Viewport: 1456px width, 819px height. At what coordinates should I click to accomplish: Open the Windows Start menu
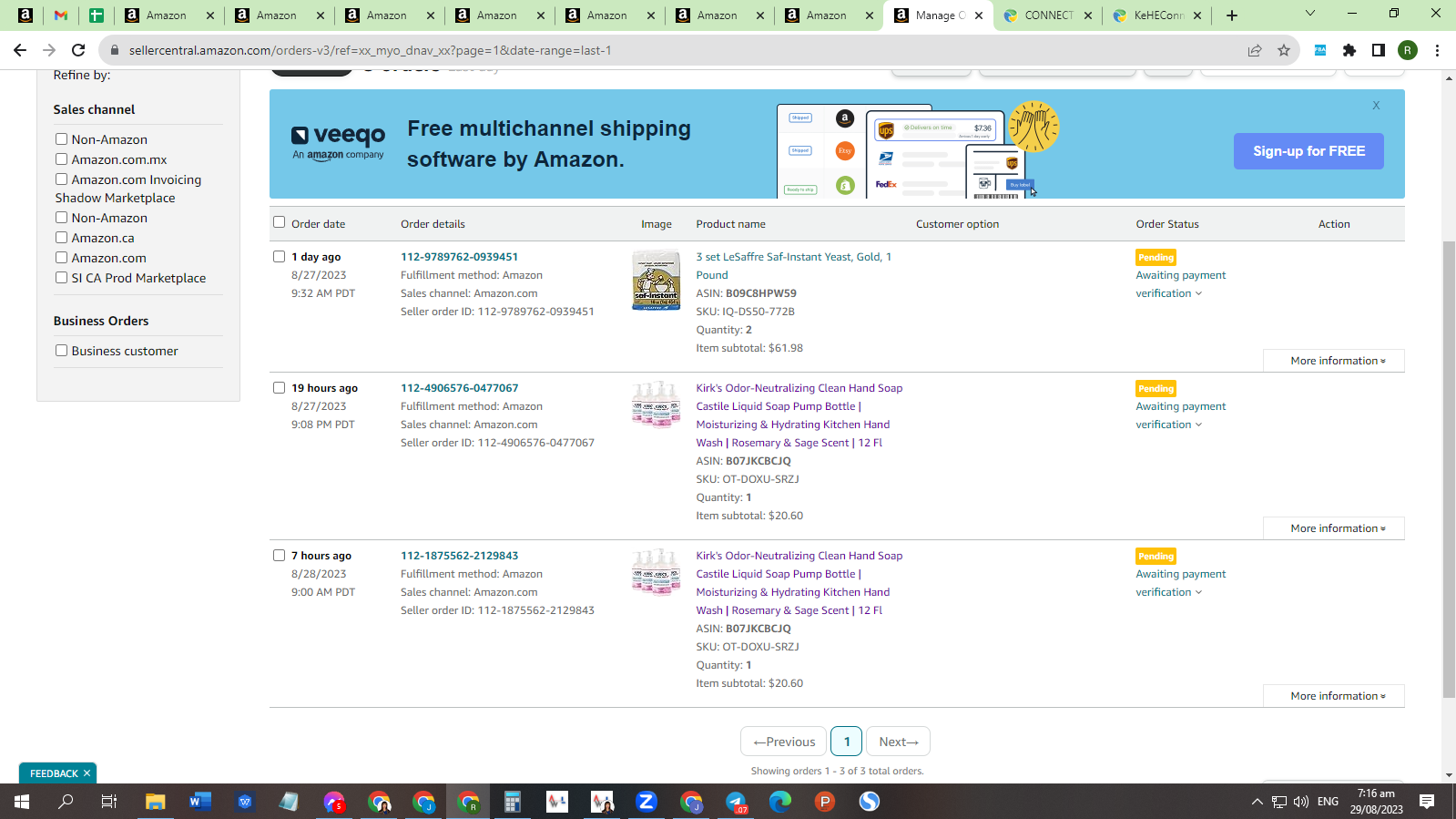tap(21, 802)
